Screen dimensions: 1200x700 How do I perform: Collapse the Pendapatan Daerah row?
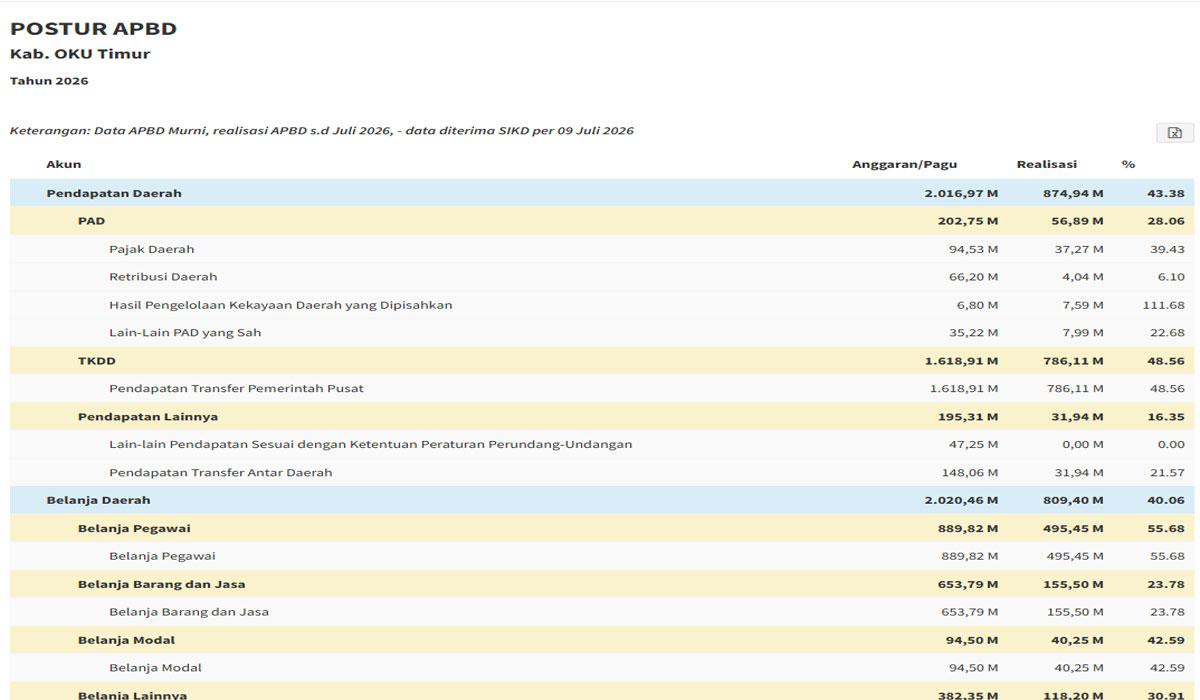602,193
